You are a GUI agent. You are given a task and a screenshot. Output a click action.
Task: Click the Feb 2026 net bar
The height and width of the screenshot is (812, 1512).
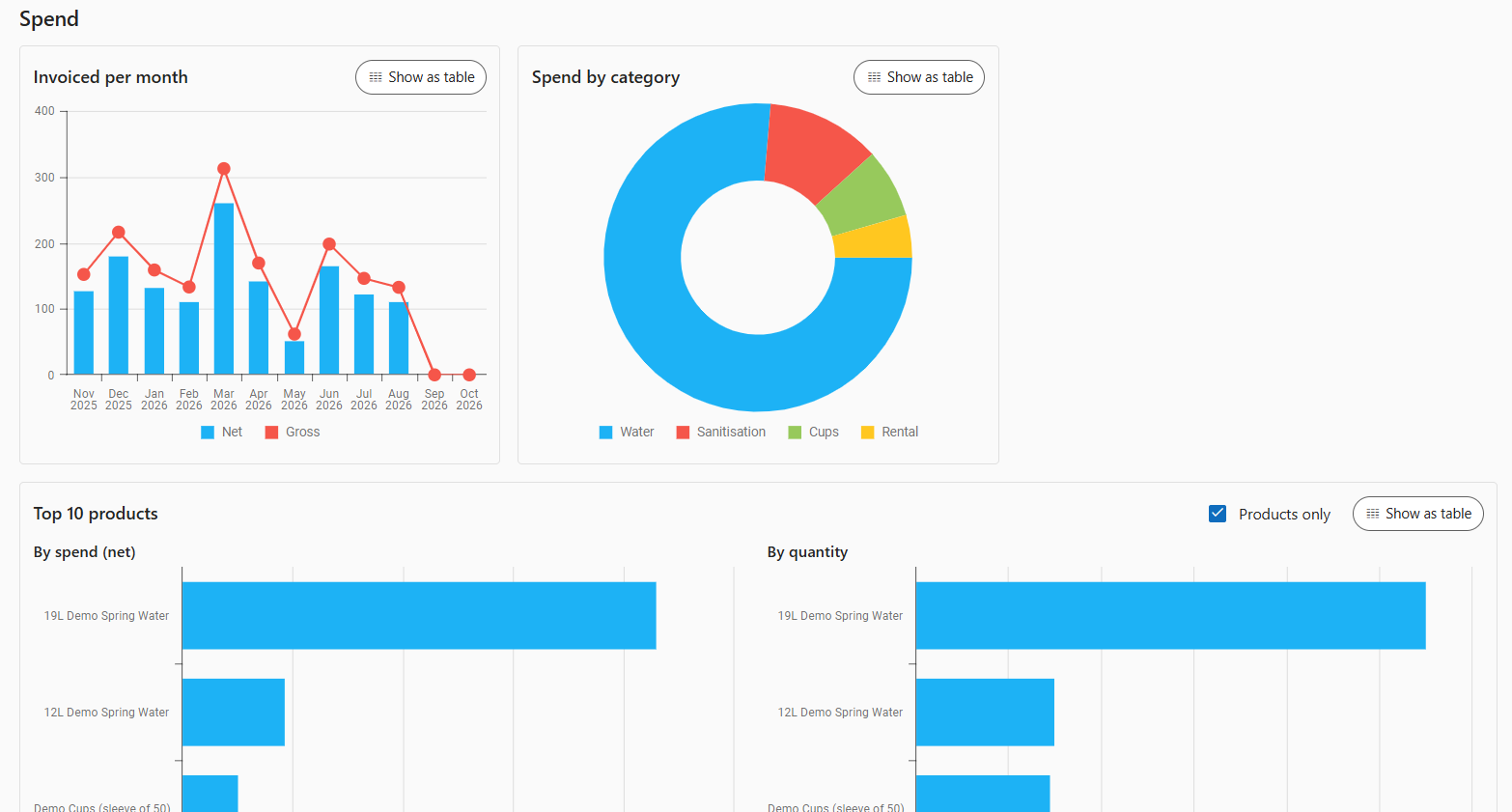[189, 339]
